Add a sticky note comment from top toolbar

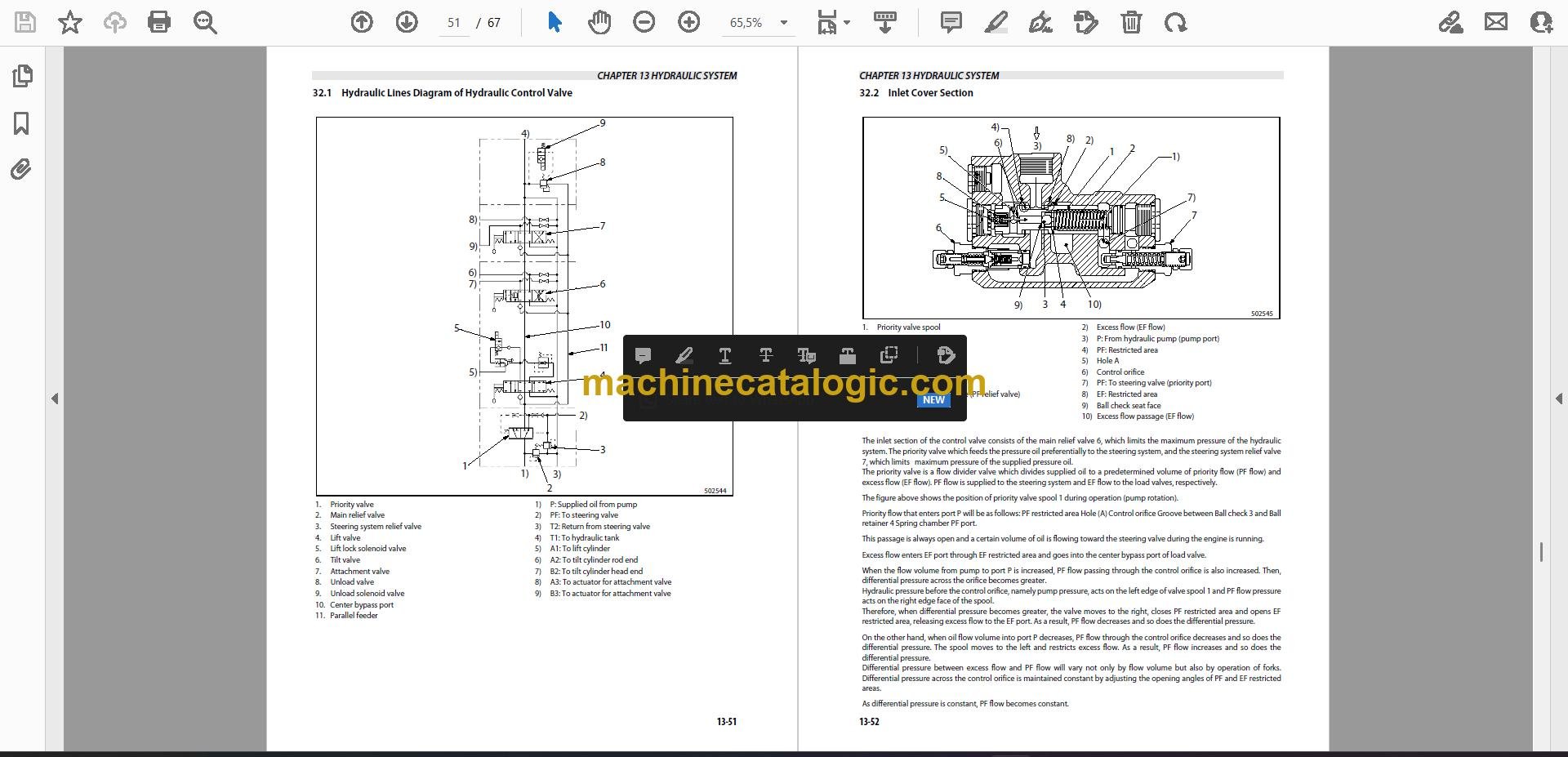(951, 23)
